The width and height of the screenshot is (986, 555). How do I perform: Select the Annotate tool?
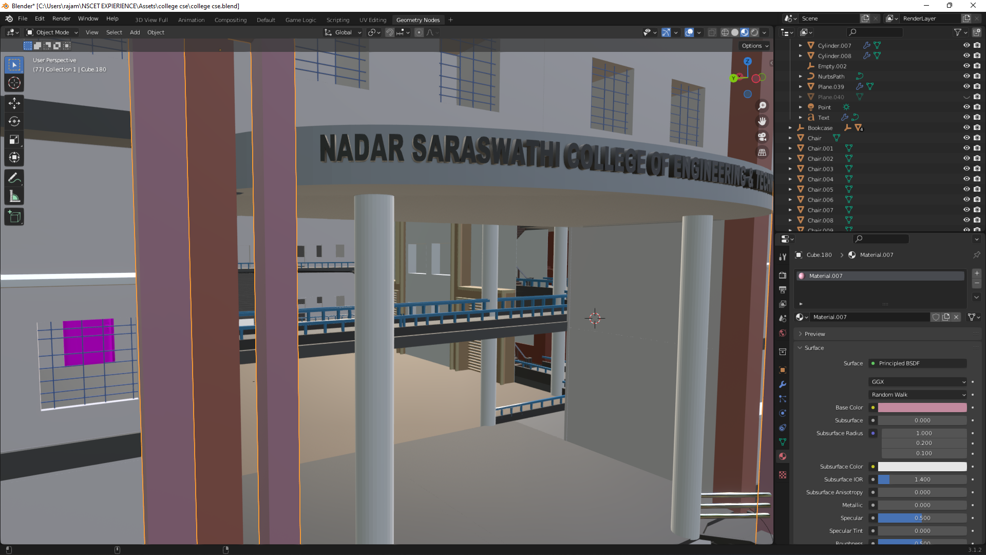point(14,179)
